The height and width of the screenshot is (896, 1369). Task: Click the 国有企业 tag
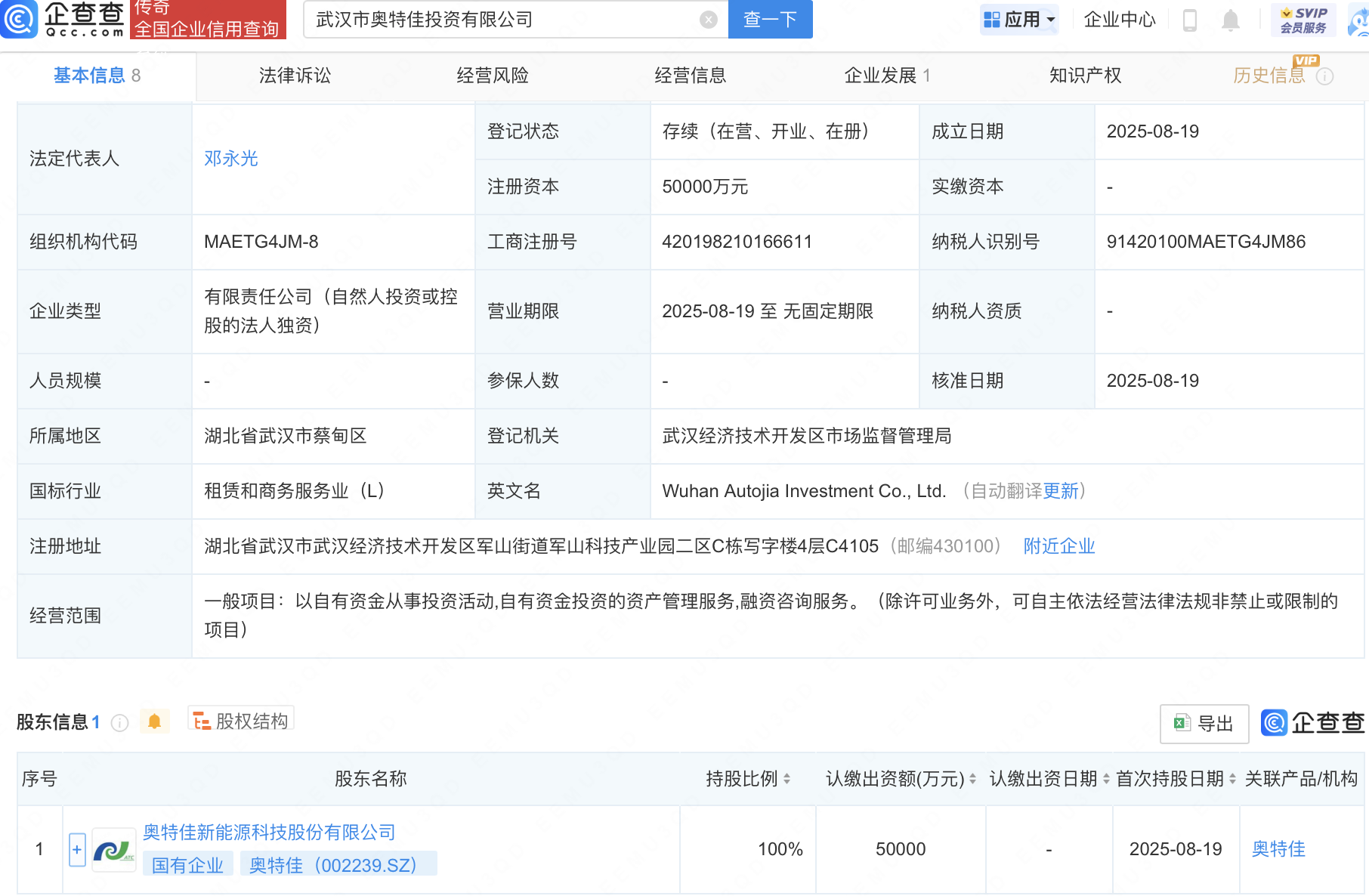[188, 865]
